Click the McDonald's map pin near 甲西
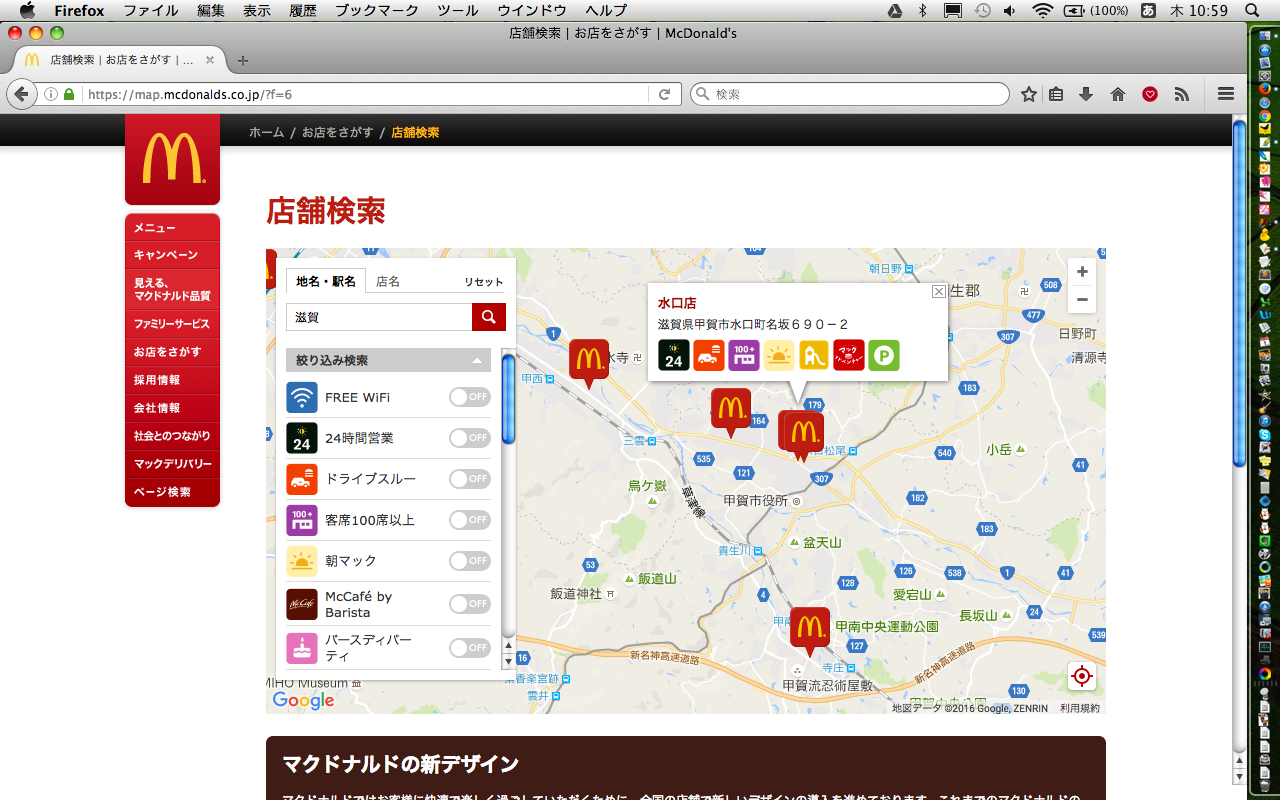1280x800 pixels. tap(589, 362)
